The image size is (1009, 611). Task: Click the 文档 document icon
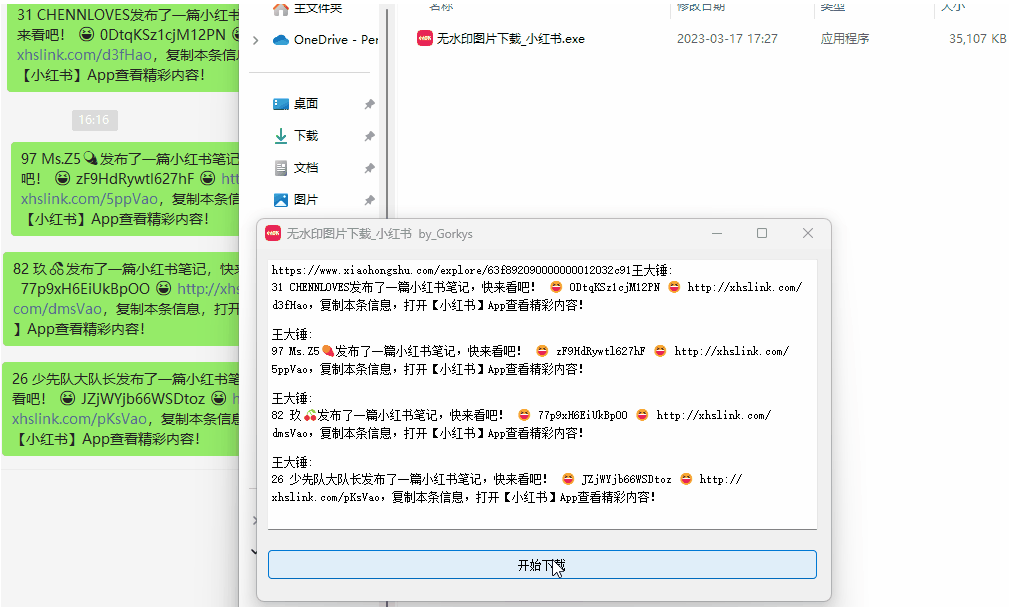281,168
